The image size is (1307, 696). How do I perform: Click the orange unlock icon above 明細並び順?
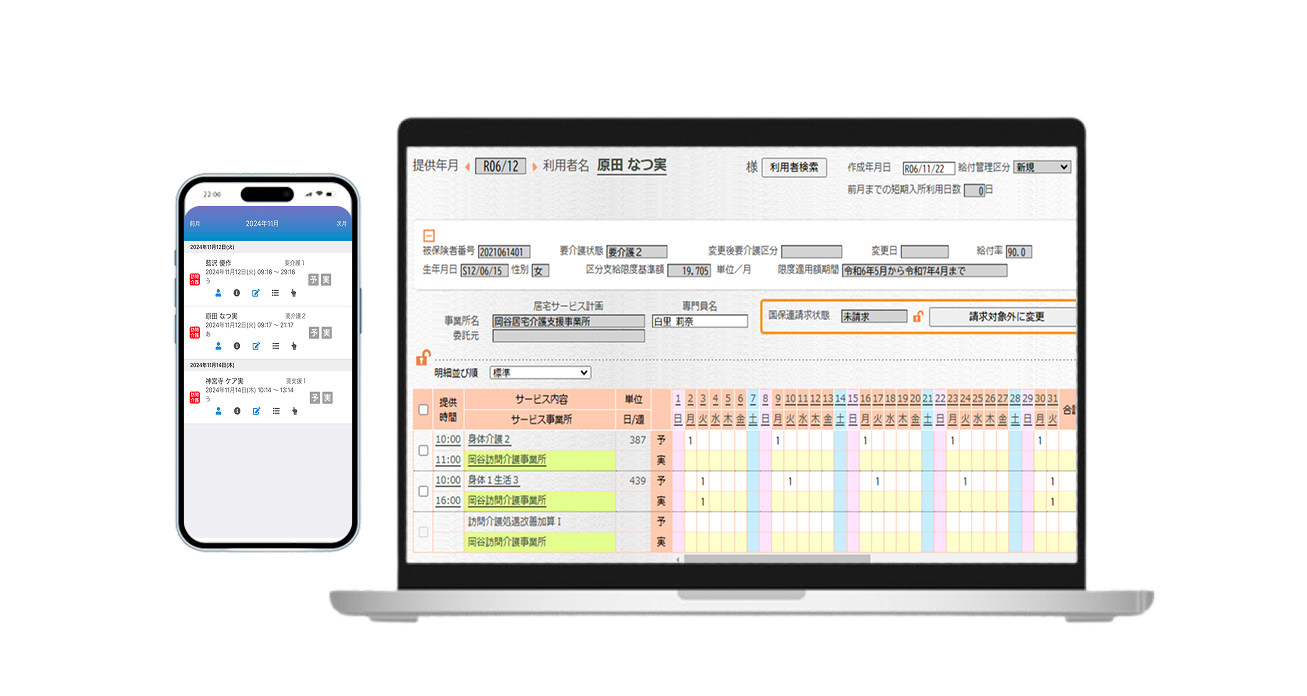(423, 358)
